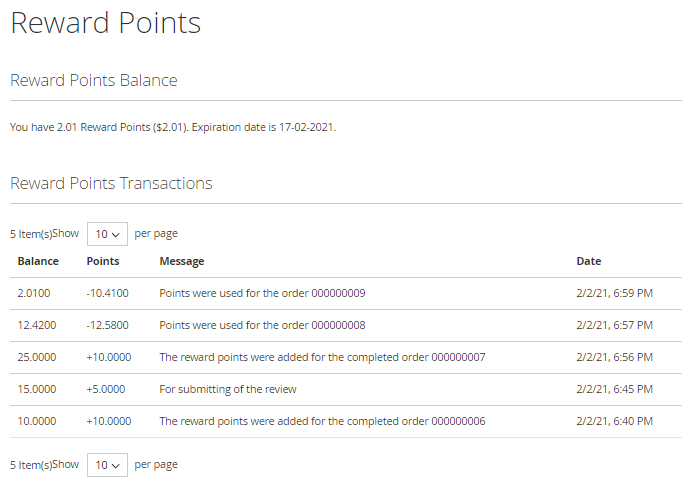Click the Message column header
This screenshot has width=685, height=493.
181,261
